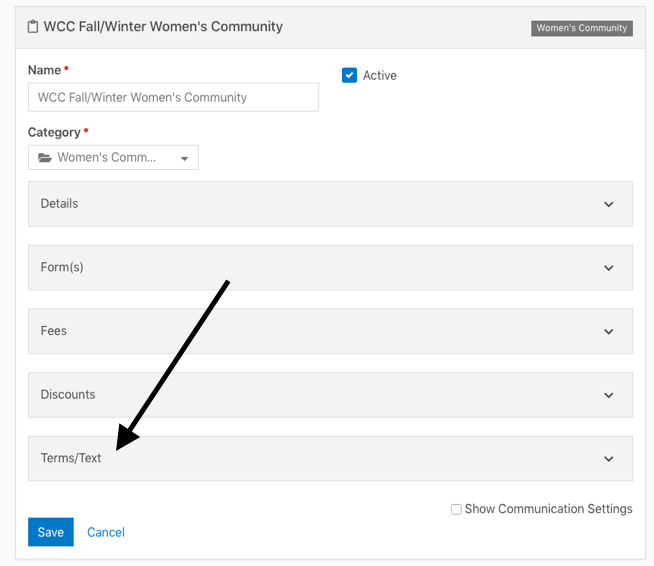Viewport: 654px width, 566px height.
Task: Click the page title WCC Fall/Winter Women's Community
Action: (x=163, y=27)
